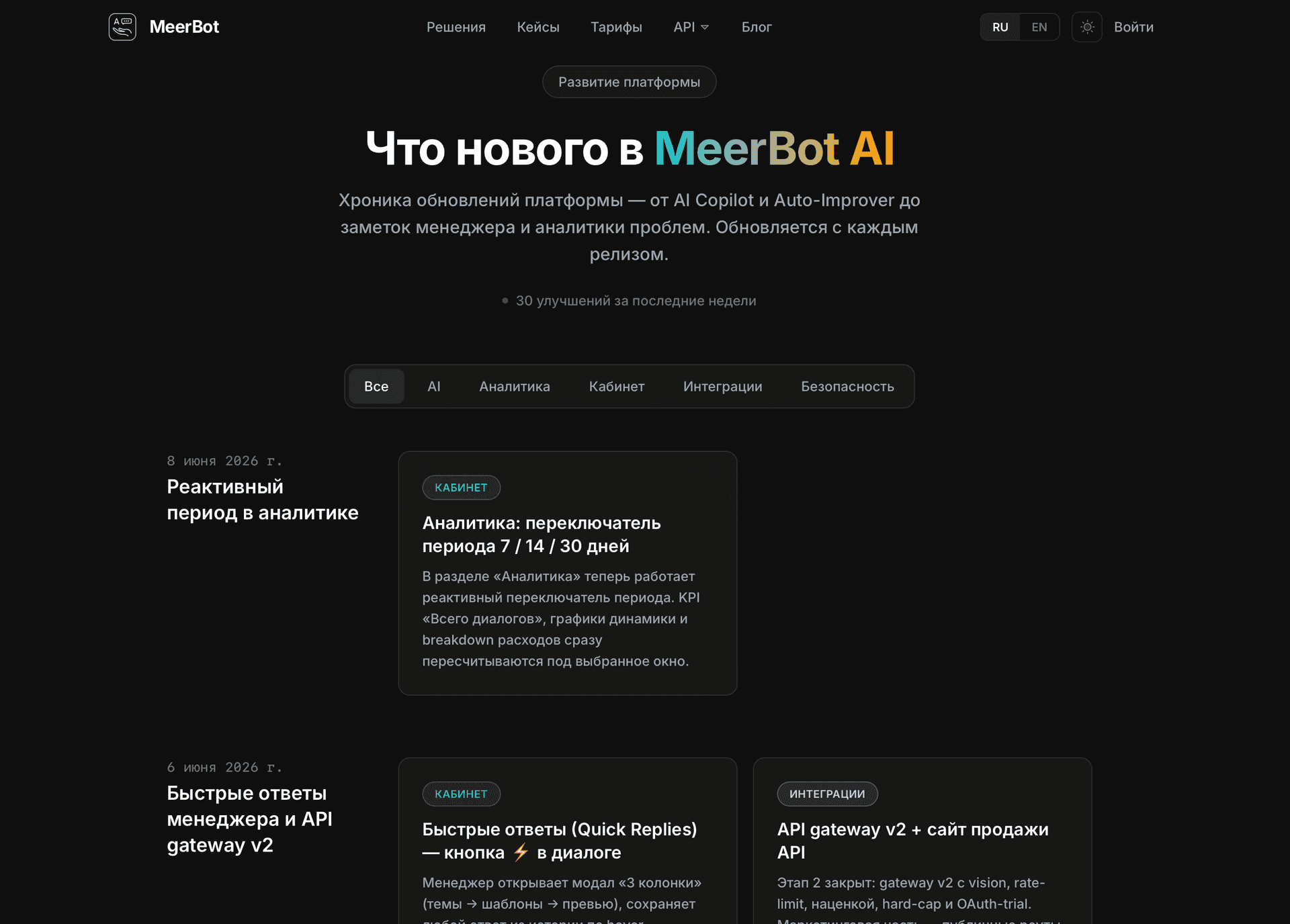Click the MeerBot logo icon
Screen dimensions: 1290x924
122,27
